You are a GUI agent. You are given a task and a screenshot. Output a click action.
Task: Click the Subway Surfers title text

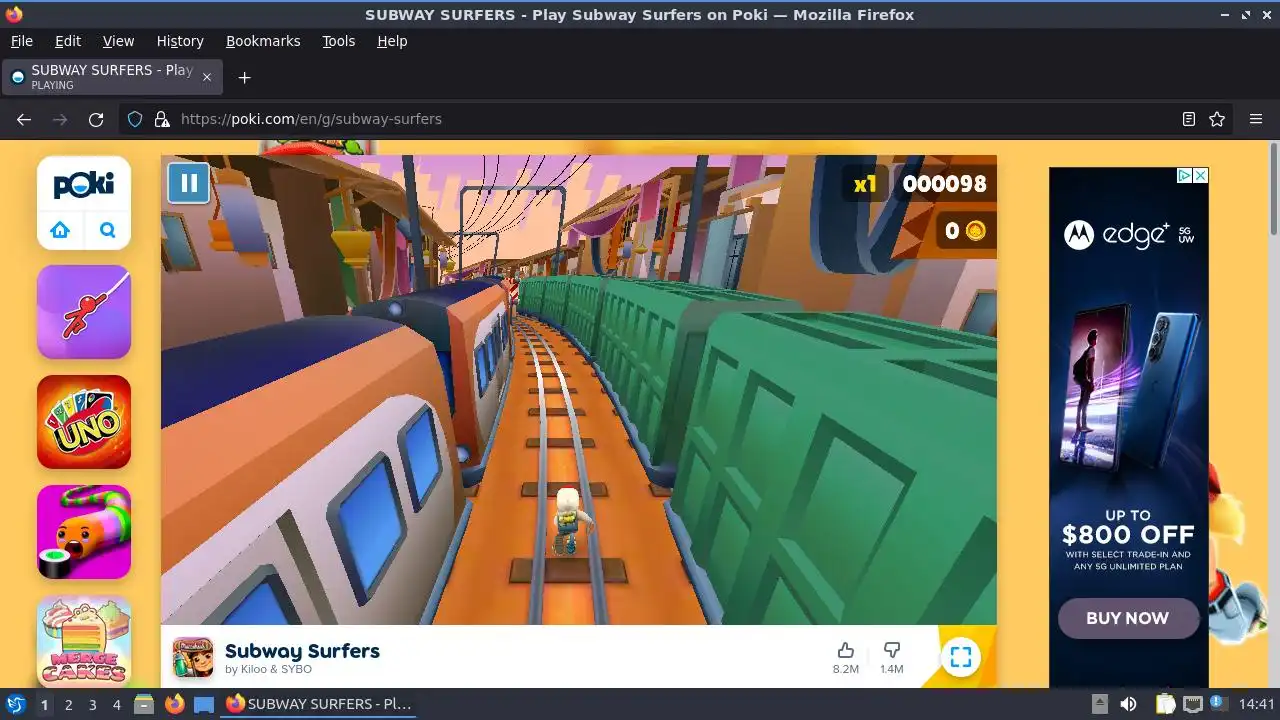pos(302,651)
